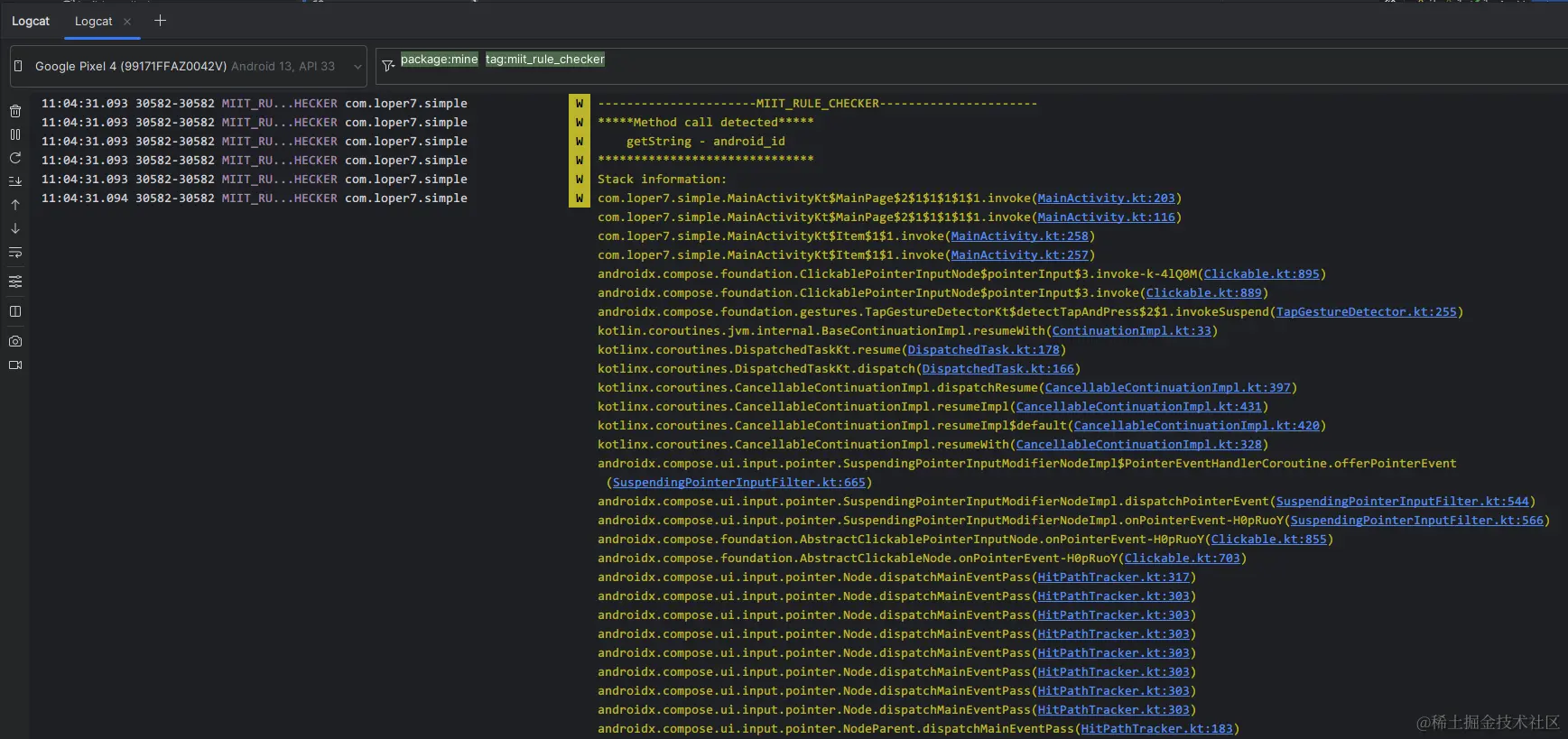Add a new Logcat tab with plus

160,21
